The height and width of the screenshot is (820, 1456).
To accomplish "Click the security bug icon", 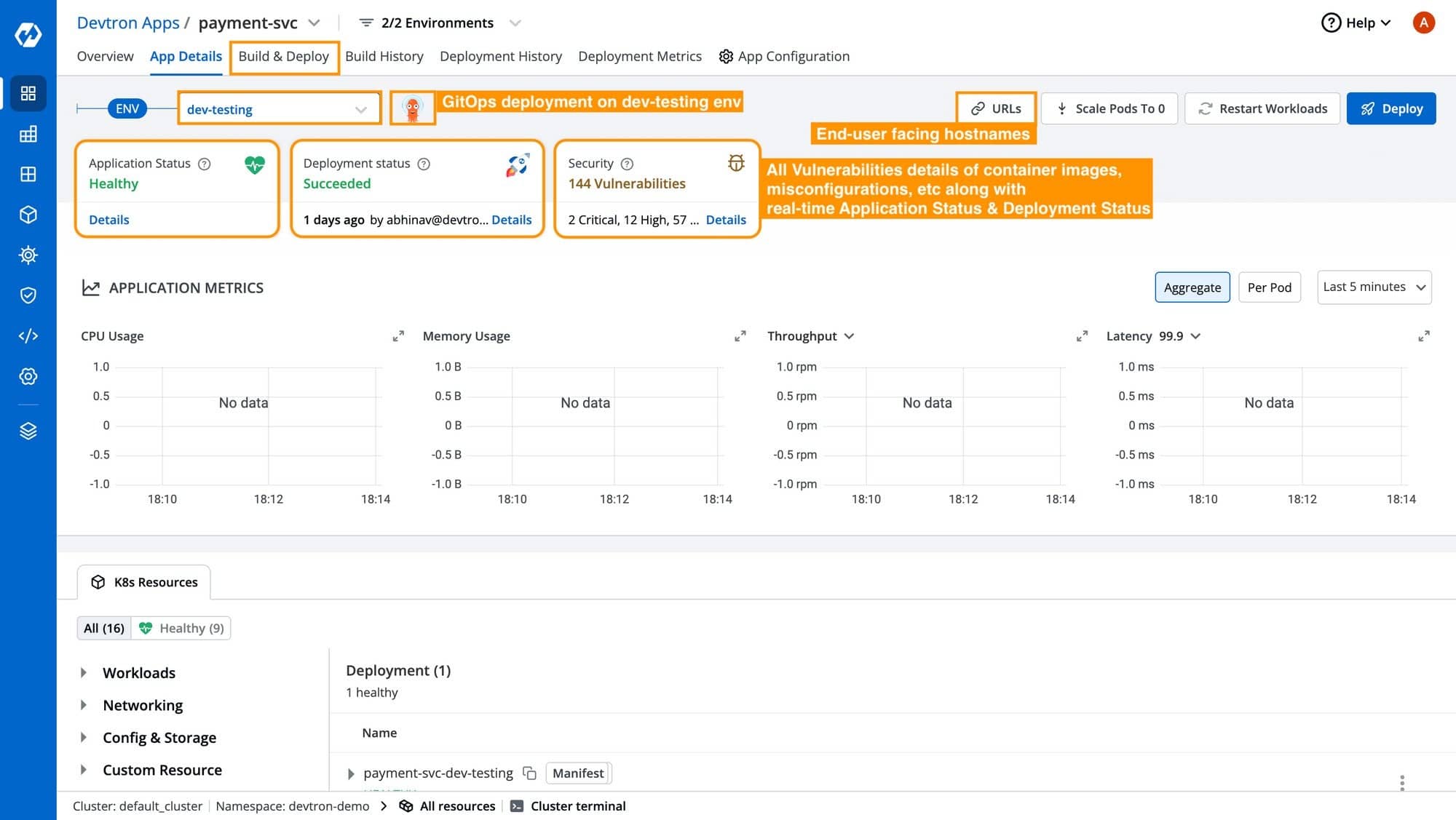I will click(736, 163).
